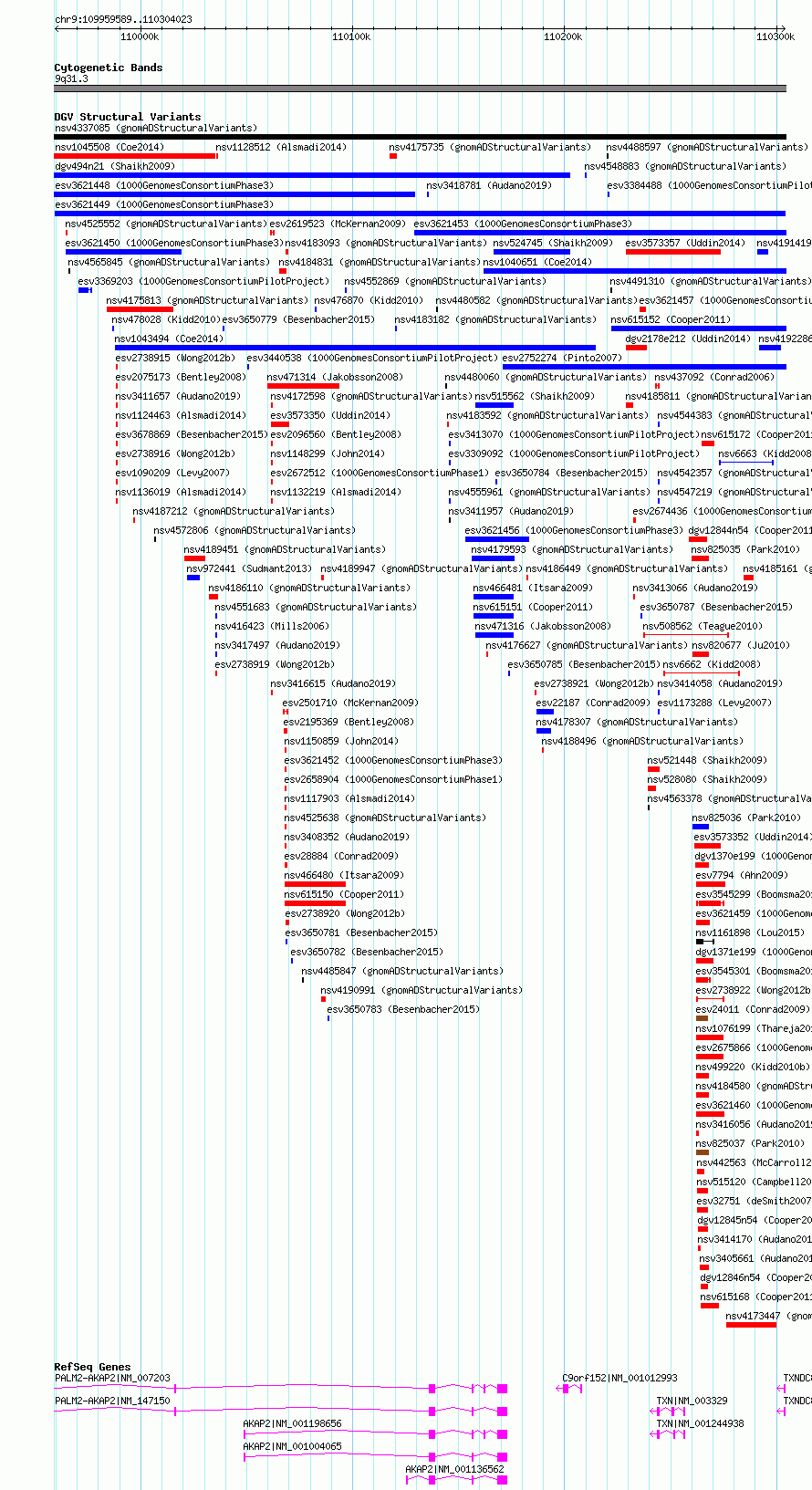Open PALM2-AKAP2|NM_007203 gene label
This screenshot has height=1490, width=812.
(x=112, y=1378)
